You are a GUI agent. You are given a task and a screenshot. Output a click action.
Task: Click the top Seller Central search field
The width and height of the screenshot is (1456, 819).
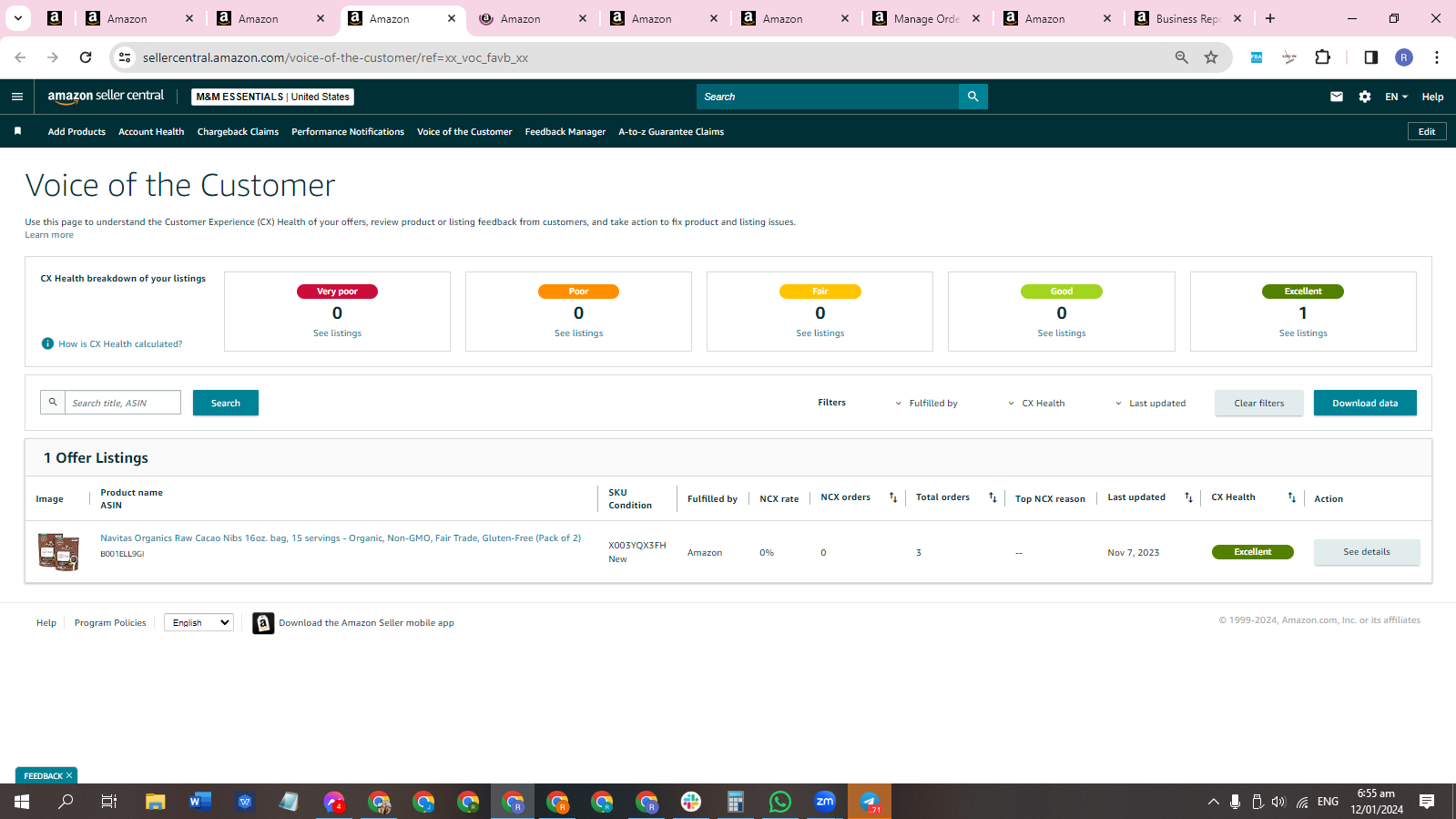tap(828, 97)
